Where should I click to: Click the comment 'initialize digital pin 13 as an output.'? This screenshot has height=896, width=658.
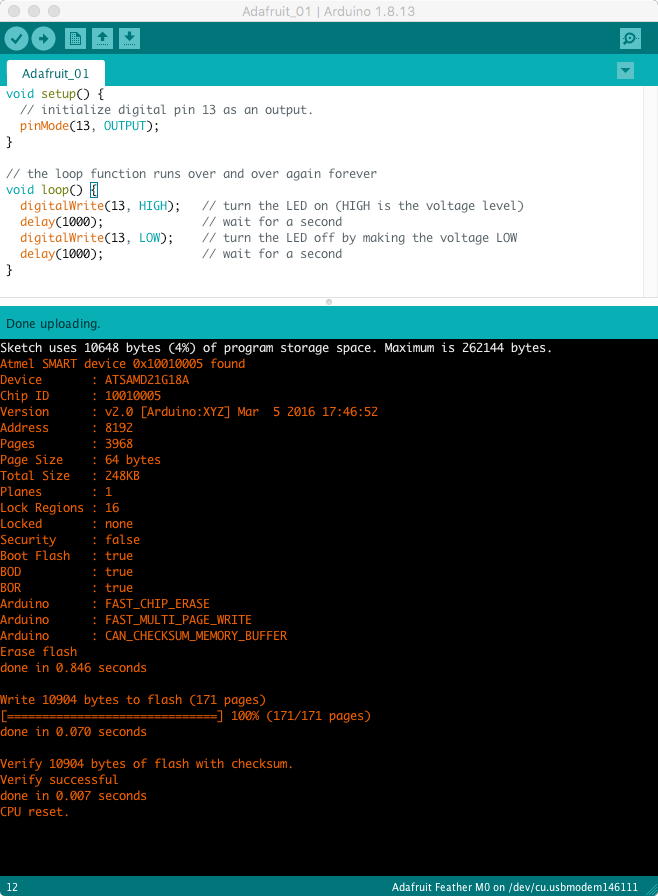click(x=177, y=110)
